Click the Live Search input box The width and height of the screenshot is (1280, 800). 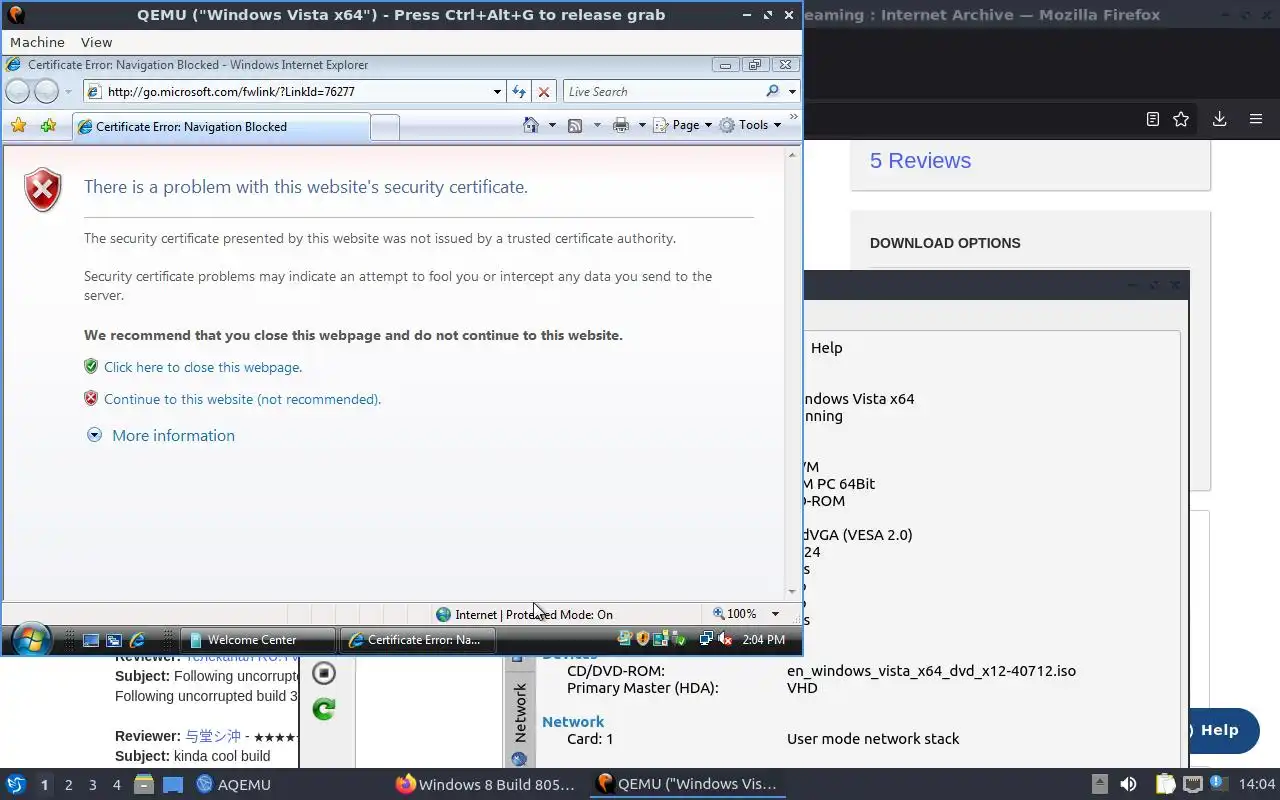point(663,92)
